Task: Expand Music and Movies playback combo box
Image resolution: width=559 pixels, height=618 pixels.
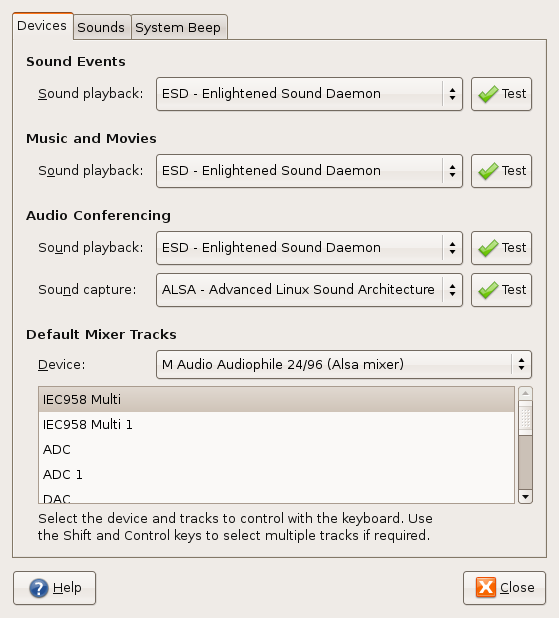Action: pos(309,171)
